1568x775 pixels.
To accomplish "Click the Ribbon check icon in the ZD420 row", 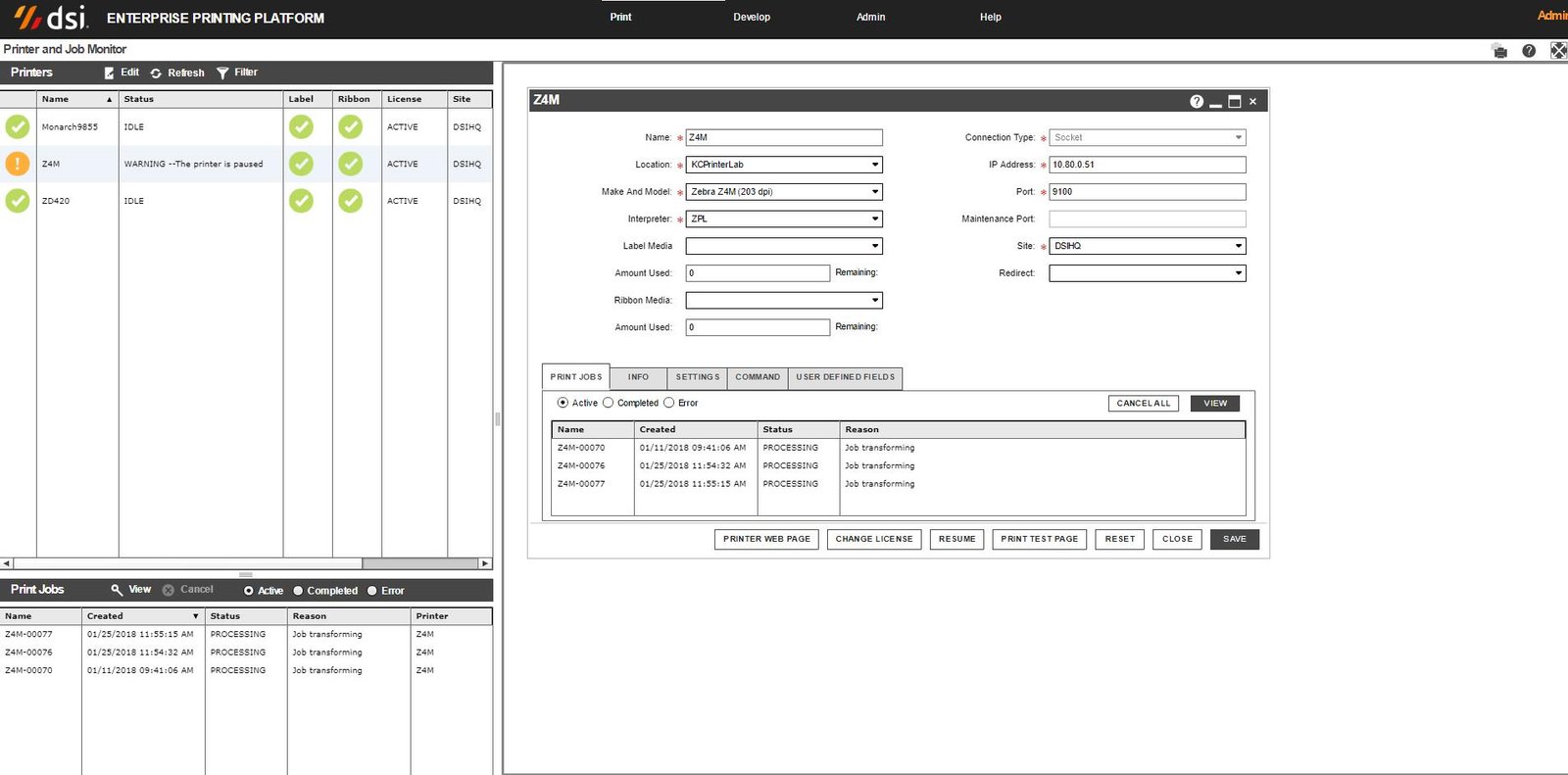I will [351, 200].
